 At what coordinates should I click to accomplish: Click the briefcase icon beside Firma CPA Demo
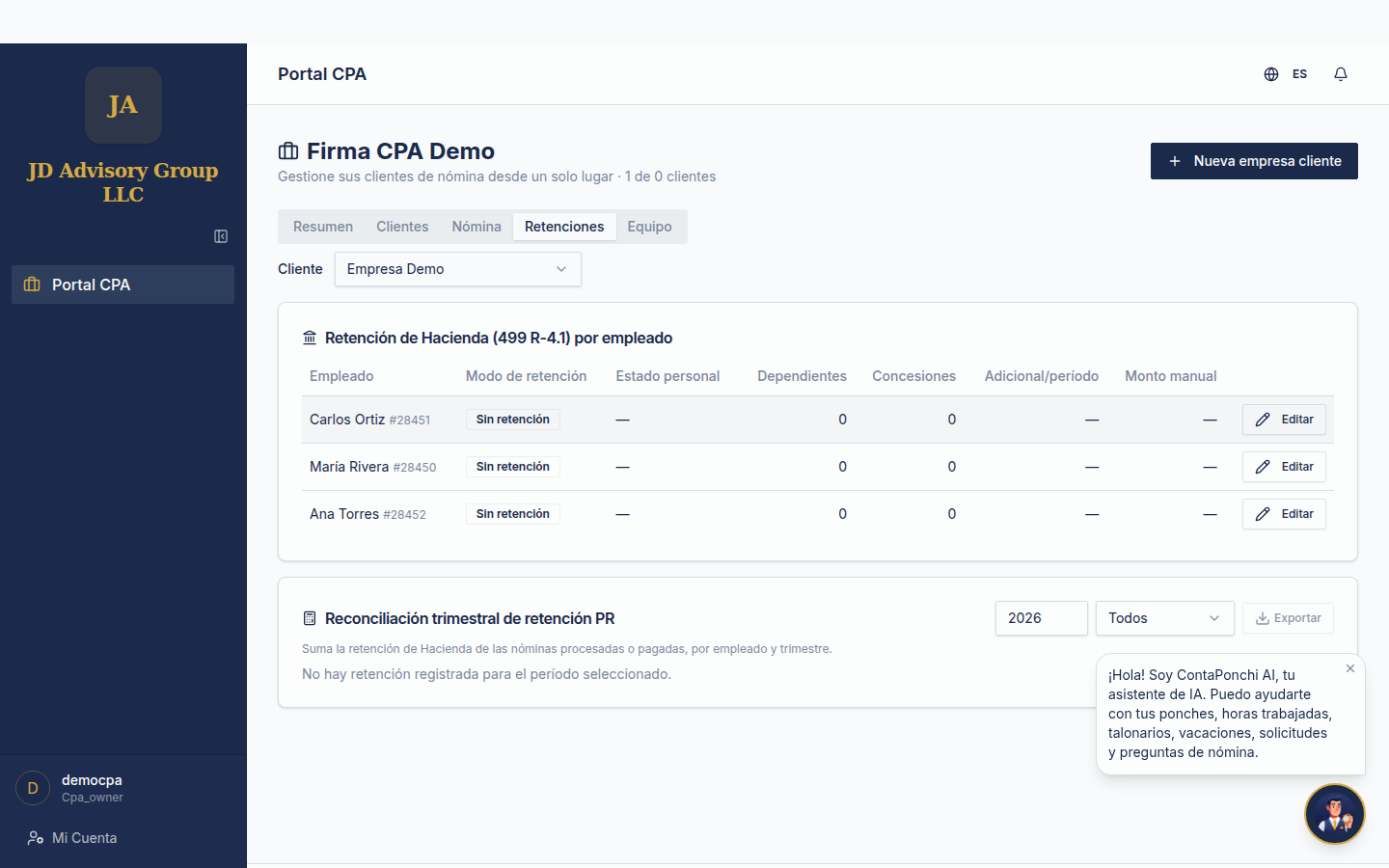tap(288, 151)
